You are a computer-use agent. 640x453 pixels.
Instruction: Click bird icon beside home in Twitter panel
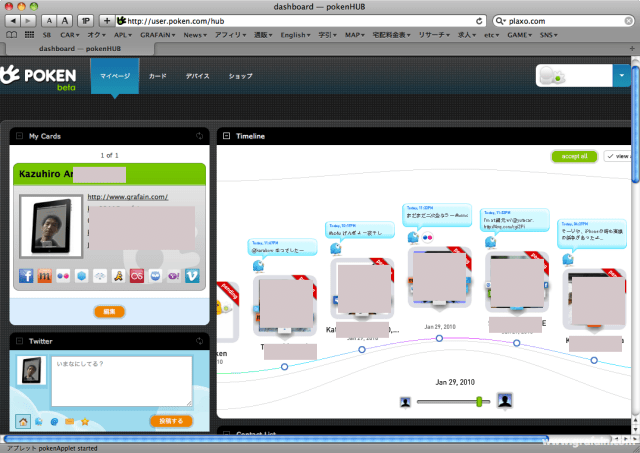pos(39,422)
